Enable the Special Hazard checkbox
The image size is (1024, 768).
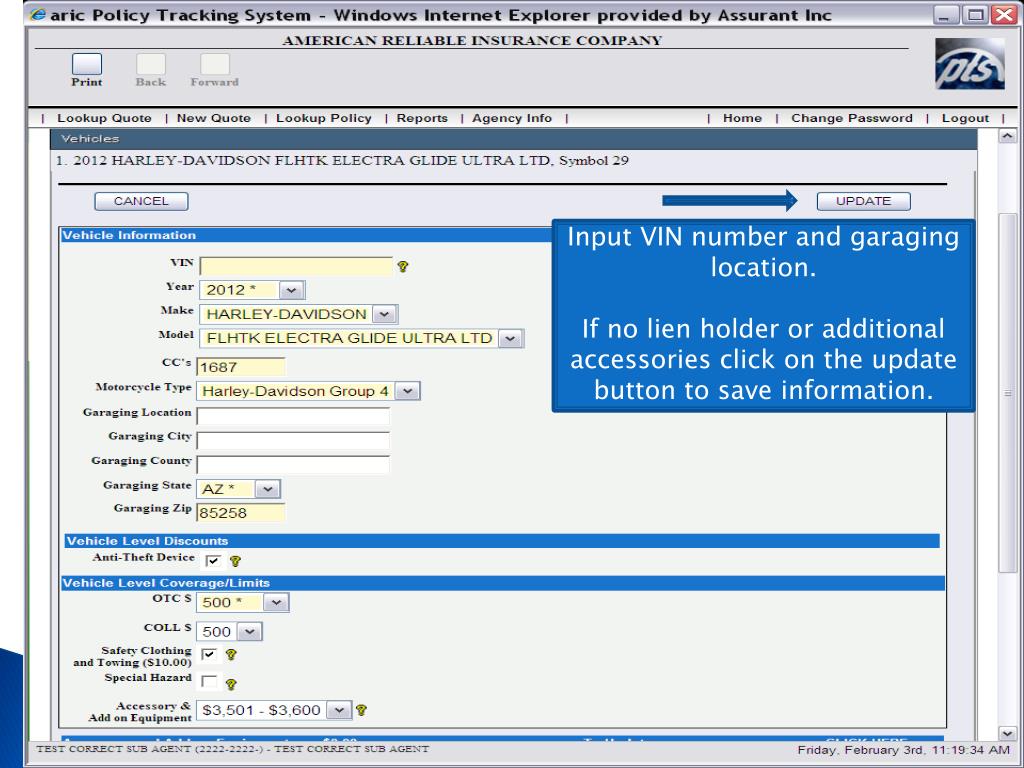coord(209,682)
